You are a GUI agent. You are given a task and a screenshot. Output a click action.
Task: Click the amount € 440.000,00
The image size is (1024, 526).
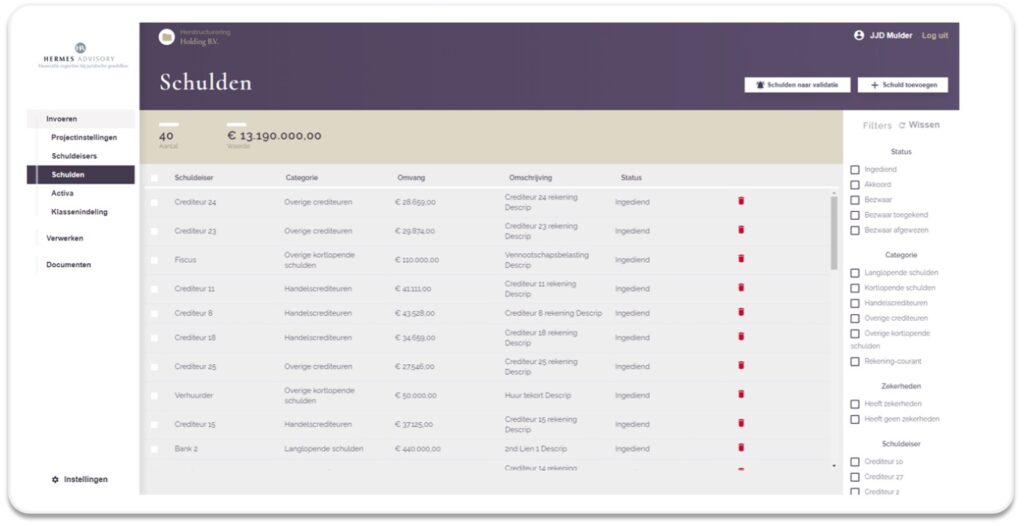pyautogui.click(x=418, y=449)
